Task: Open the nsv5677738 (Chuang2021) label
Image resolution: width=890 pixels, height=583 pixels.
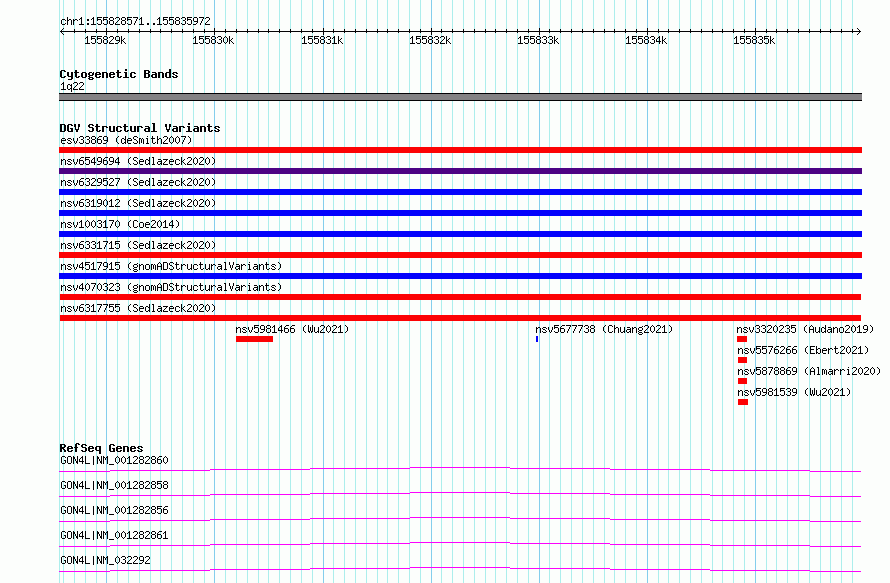Action: pyautogui.click(x=604, y=329)
